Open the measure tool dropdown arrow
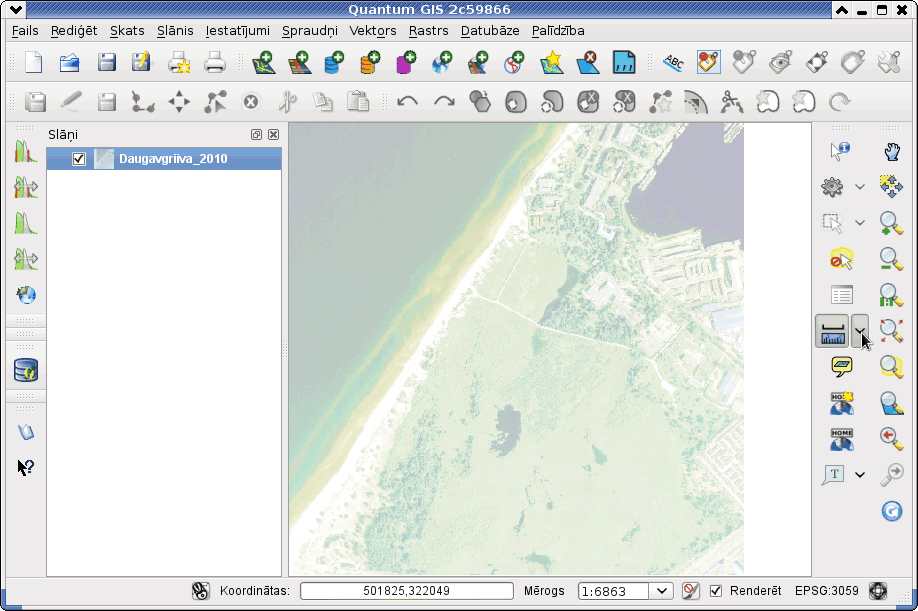This screenshot has height=611, width=918. tap(859, 331)
